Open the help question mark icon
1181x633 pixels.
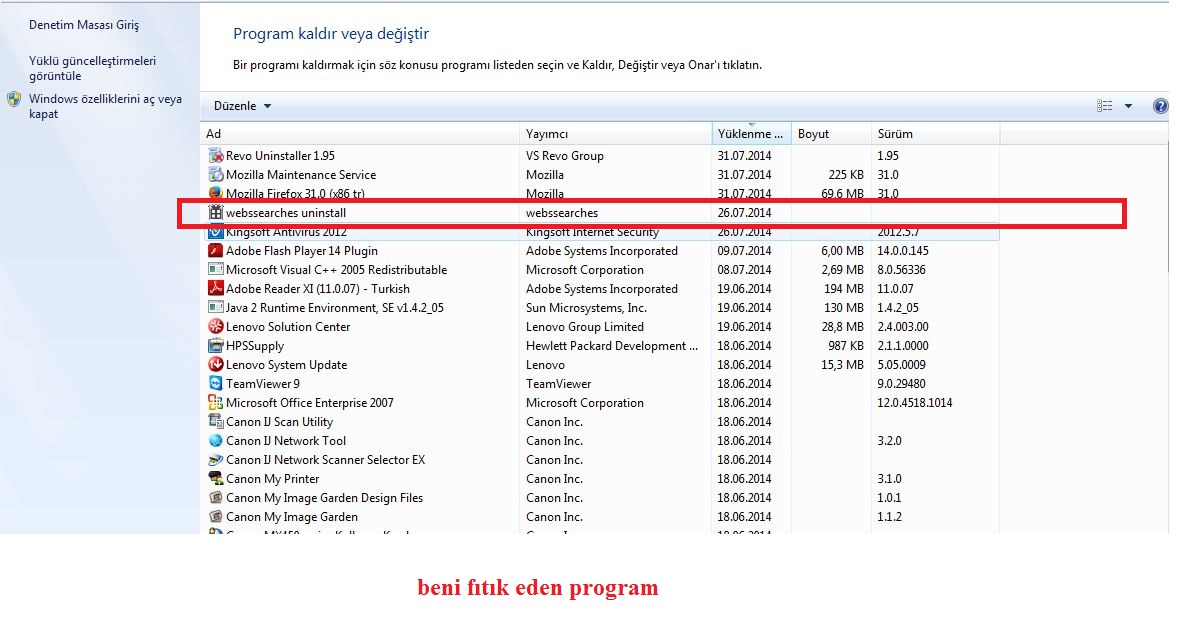[1161, 106]
